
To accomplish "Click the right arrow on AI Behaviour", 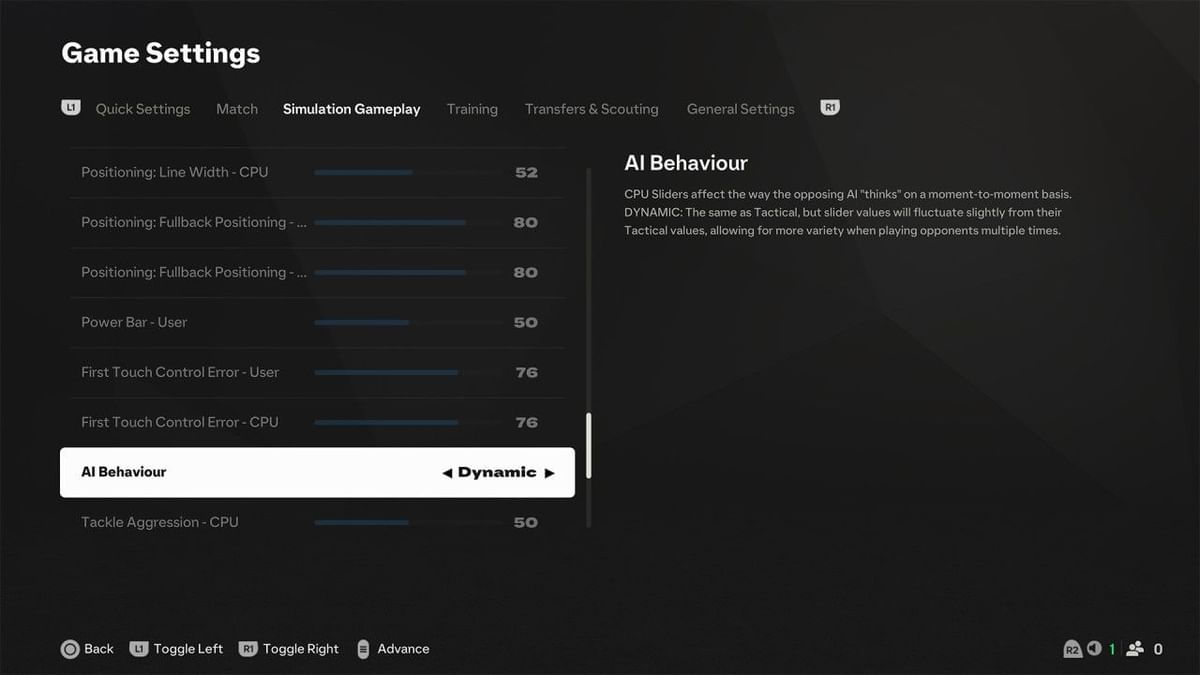I will pos(551,472).
